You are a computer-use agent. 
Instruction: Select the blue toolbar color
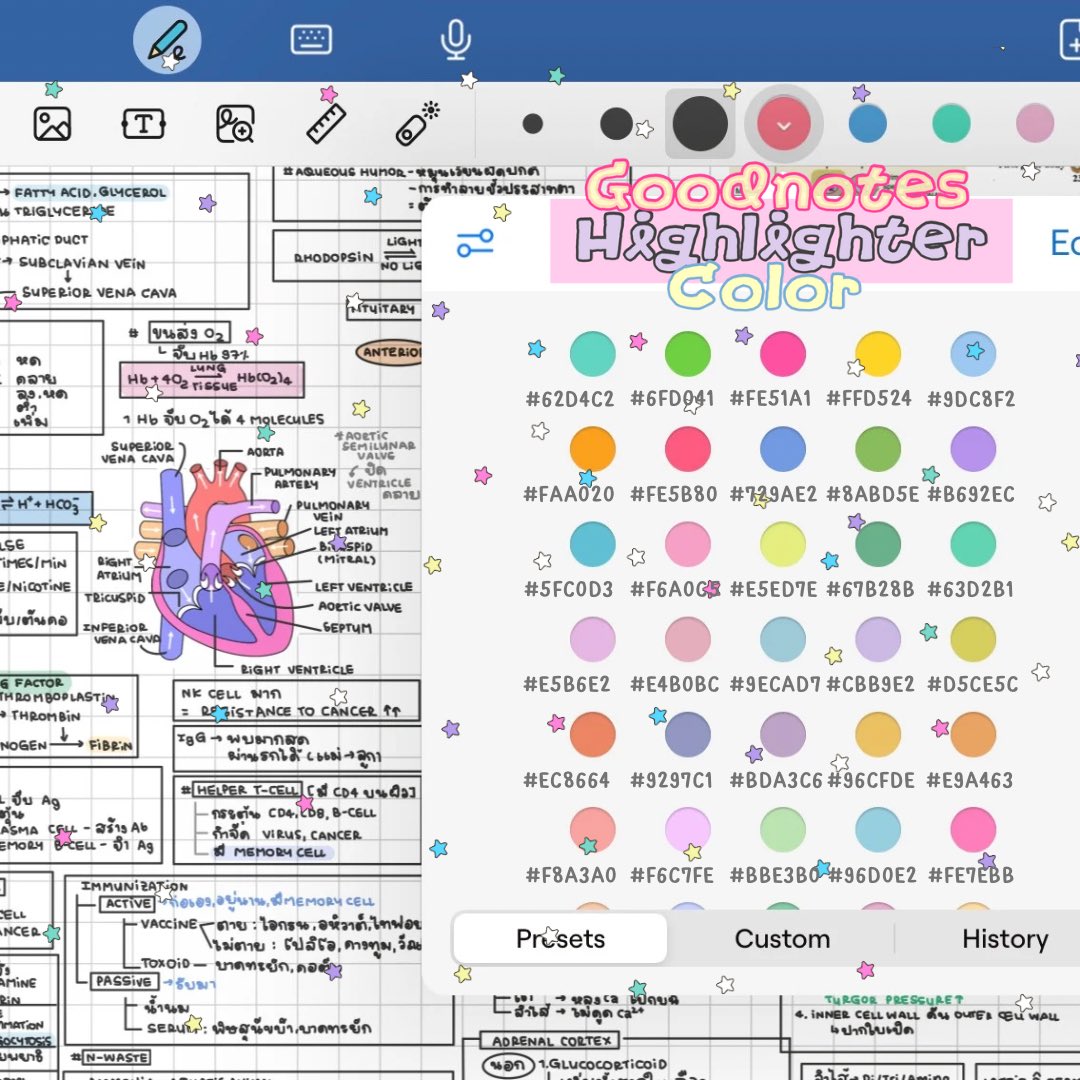point(867,124)
